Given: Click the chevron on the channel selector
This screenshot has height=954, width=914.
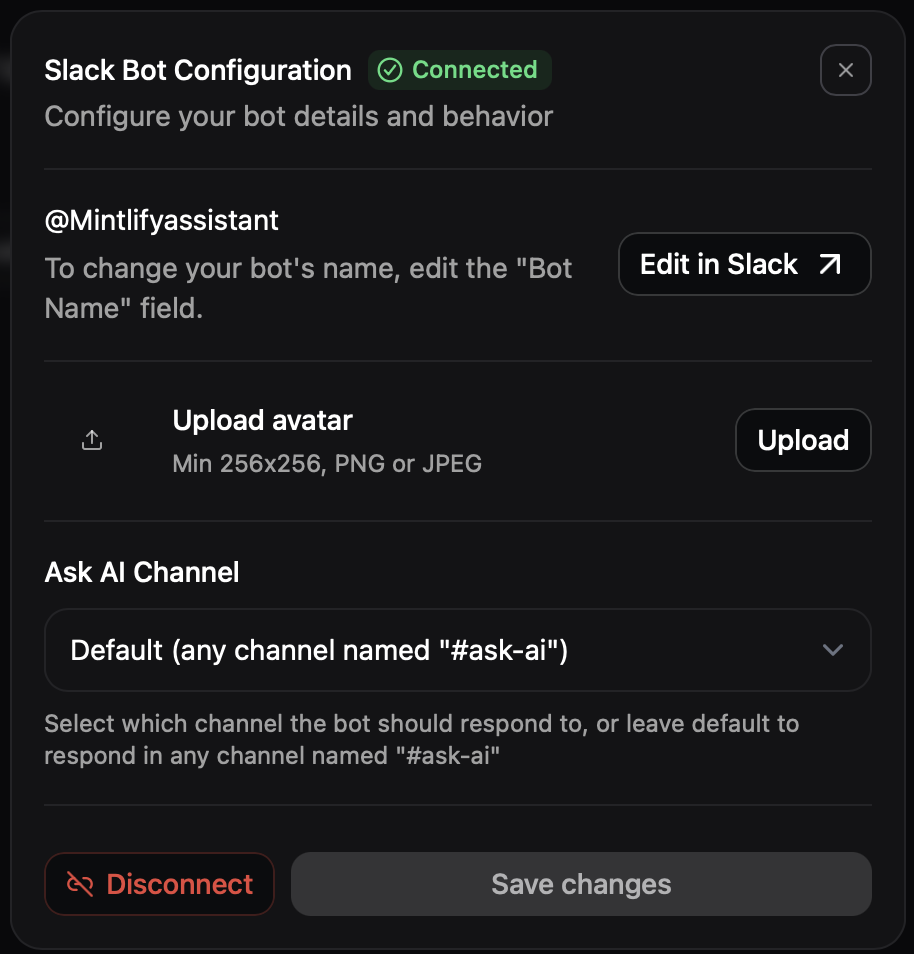Looking at the screenshot, I should click(x=832, y=650).
